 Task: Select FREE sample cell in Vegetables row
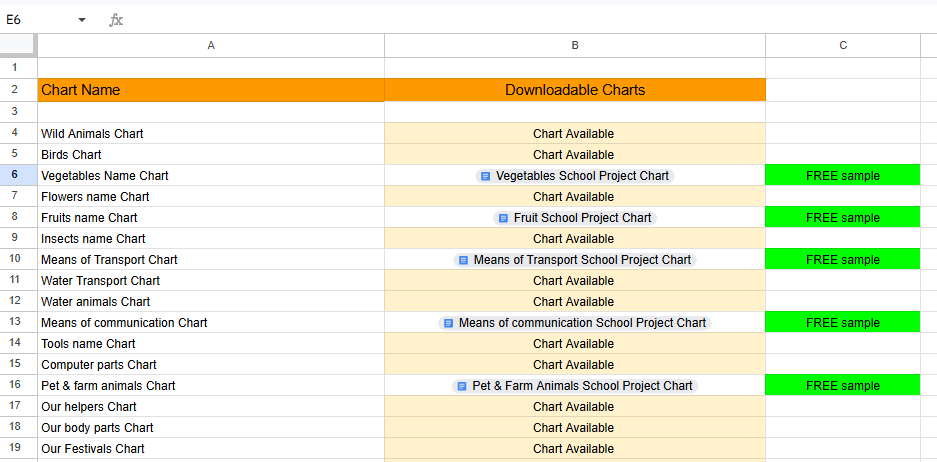tap(843, 176)
